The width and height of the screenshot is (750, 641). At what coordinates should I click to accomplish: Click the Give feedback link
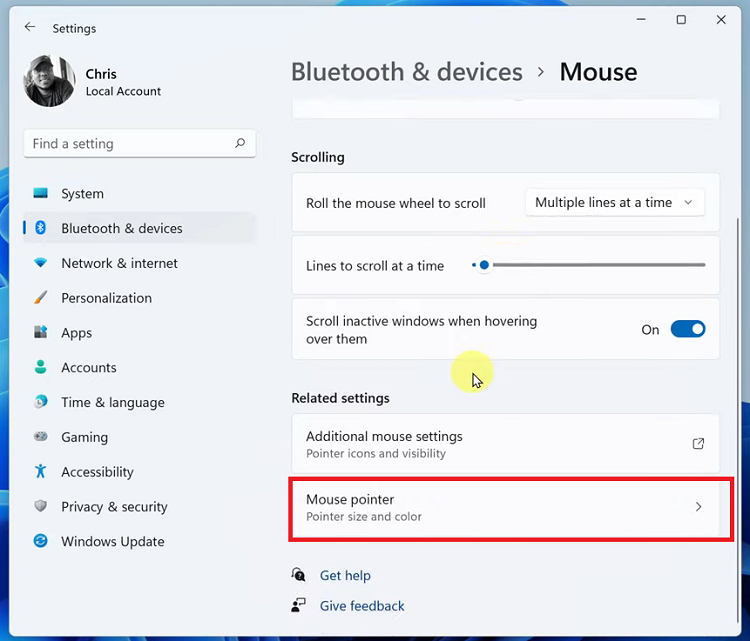point(362,606)
